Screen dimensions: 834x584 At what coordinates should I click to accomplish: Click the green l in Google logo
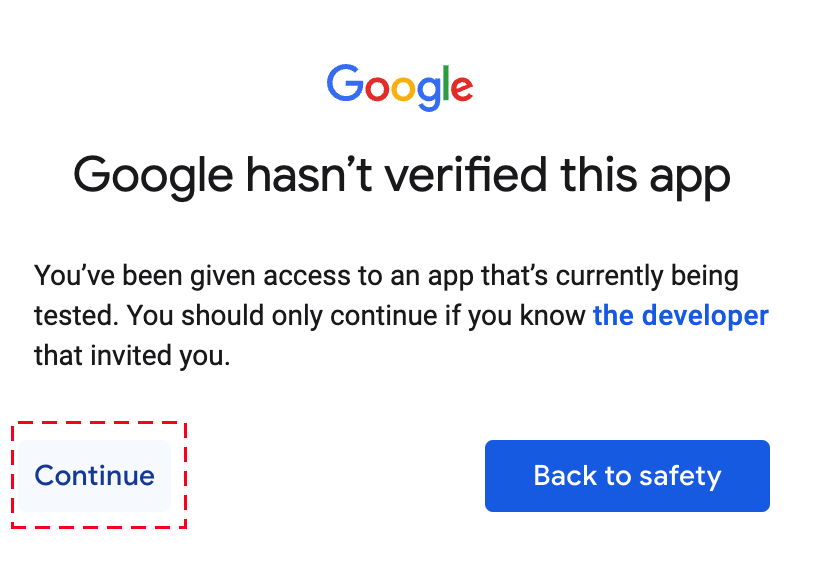click(446, 83)
